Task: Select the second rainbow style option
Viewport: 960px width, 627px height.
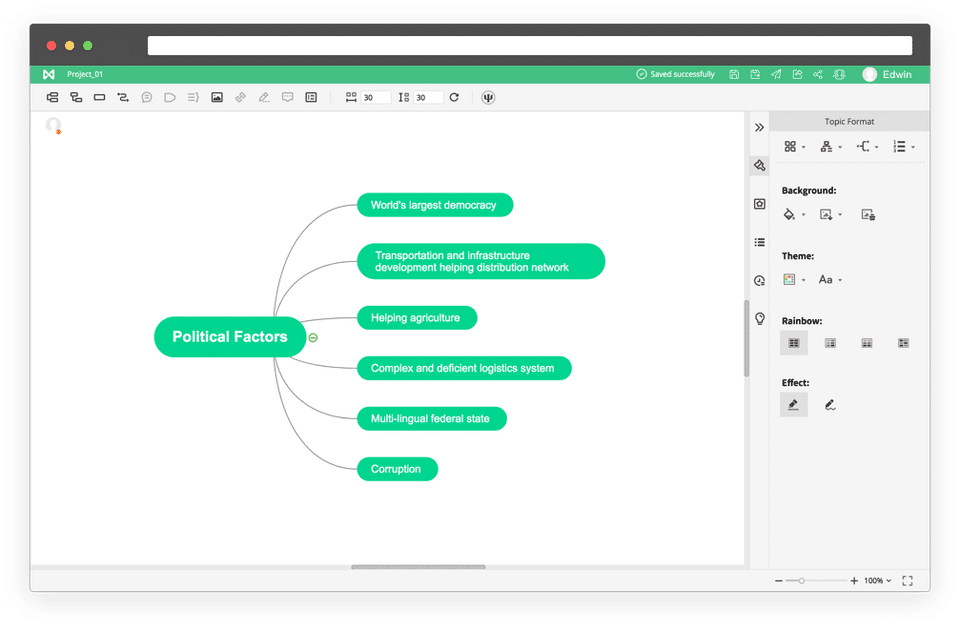Action: [x=830, y=343]
